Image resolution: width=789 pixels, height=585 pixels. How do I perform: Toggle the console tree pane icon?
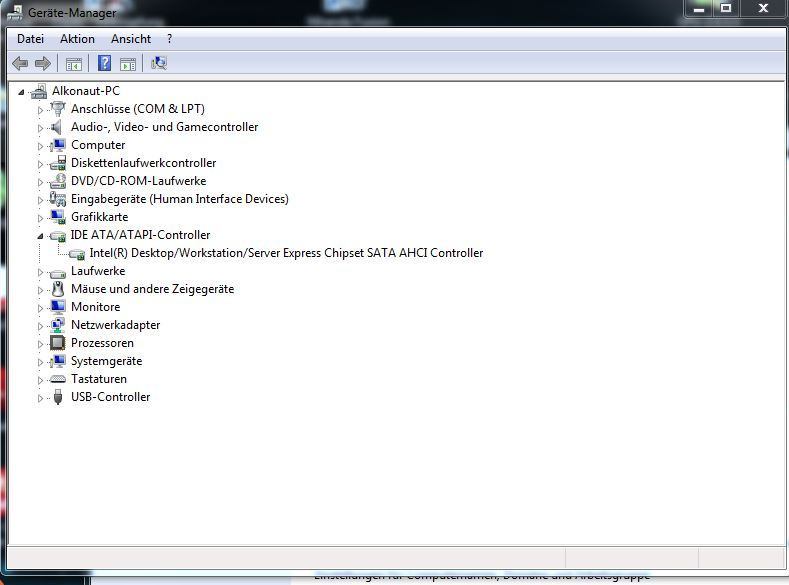[x=73, y=64]
